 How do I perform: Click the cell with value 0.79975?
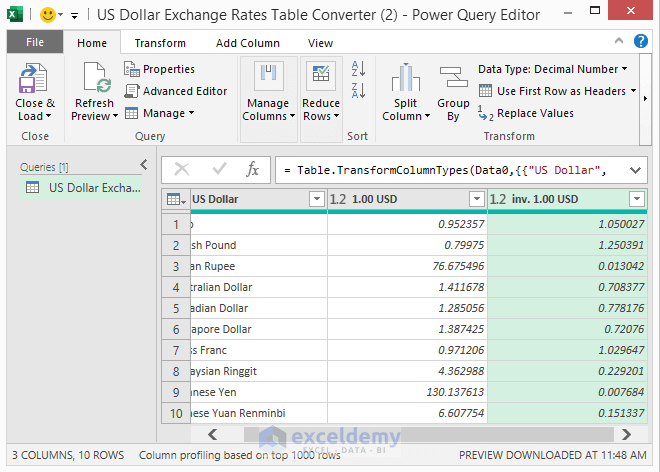pos(407,245)
